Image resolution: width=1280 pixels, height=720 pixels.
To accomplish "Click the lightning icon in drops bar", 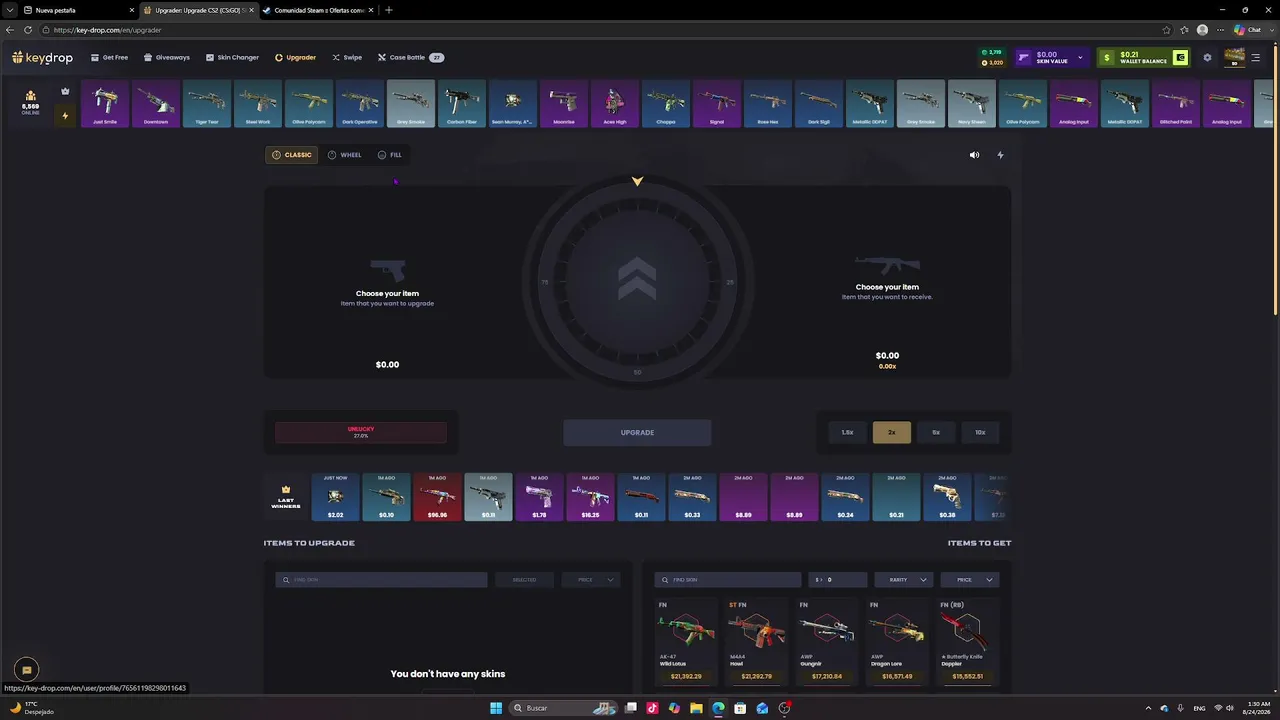I will (x=65, y=116).
